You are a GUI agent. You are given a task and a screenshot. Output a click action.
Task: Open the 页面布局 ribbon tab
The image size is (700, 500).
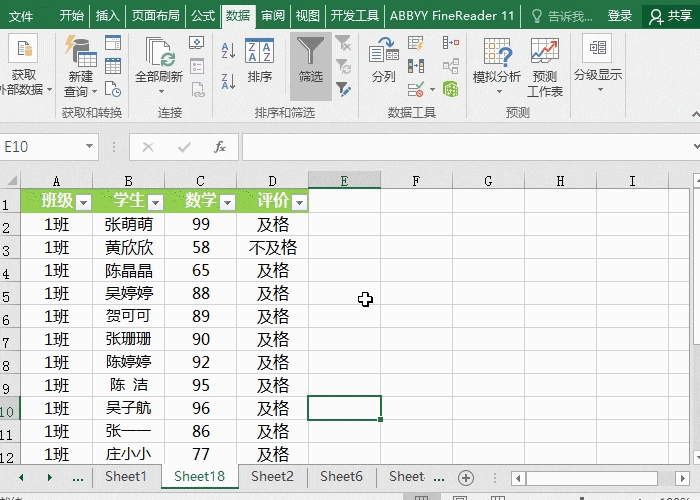[156, 16]
